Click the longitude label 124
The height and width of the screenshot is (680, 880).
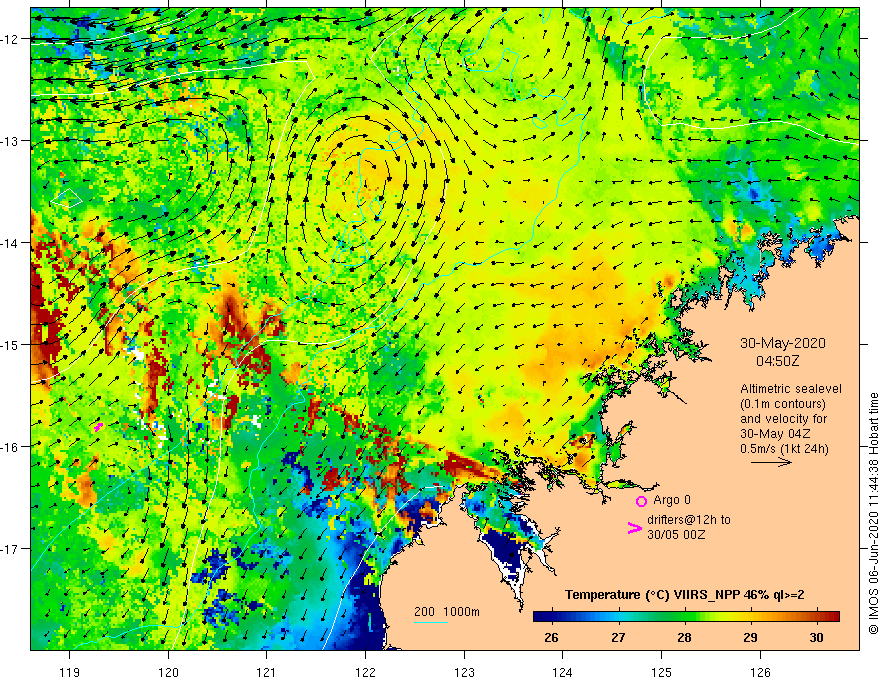pyautogui.click(x=563, y=672)
